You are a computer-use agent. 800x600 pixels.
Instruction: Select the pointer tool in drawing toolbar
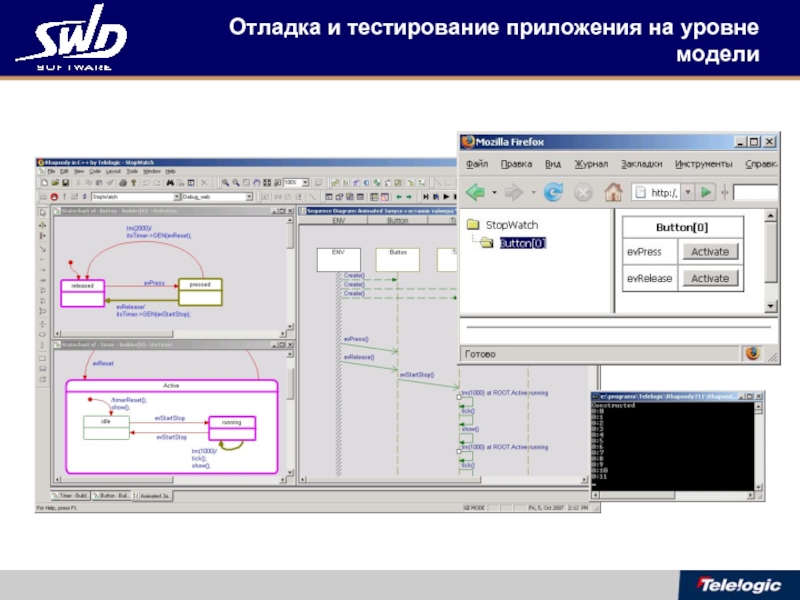[43, 212]
